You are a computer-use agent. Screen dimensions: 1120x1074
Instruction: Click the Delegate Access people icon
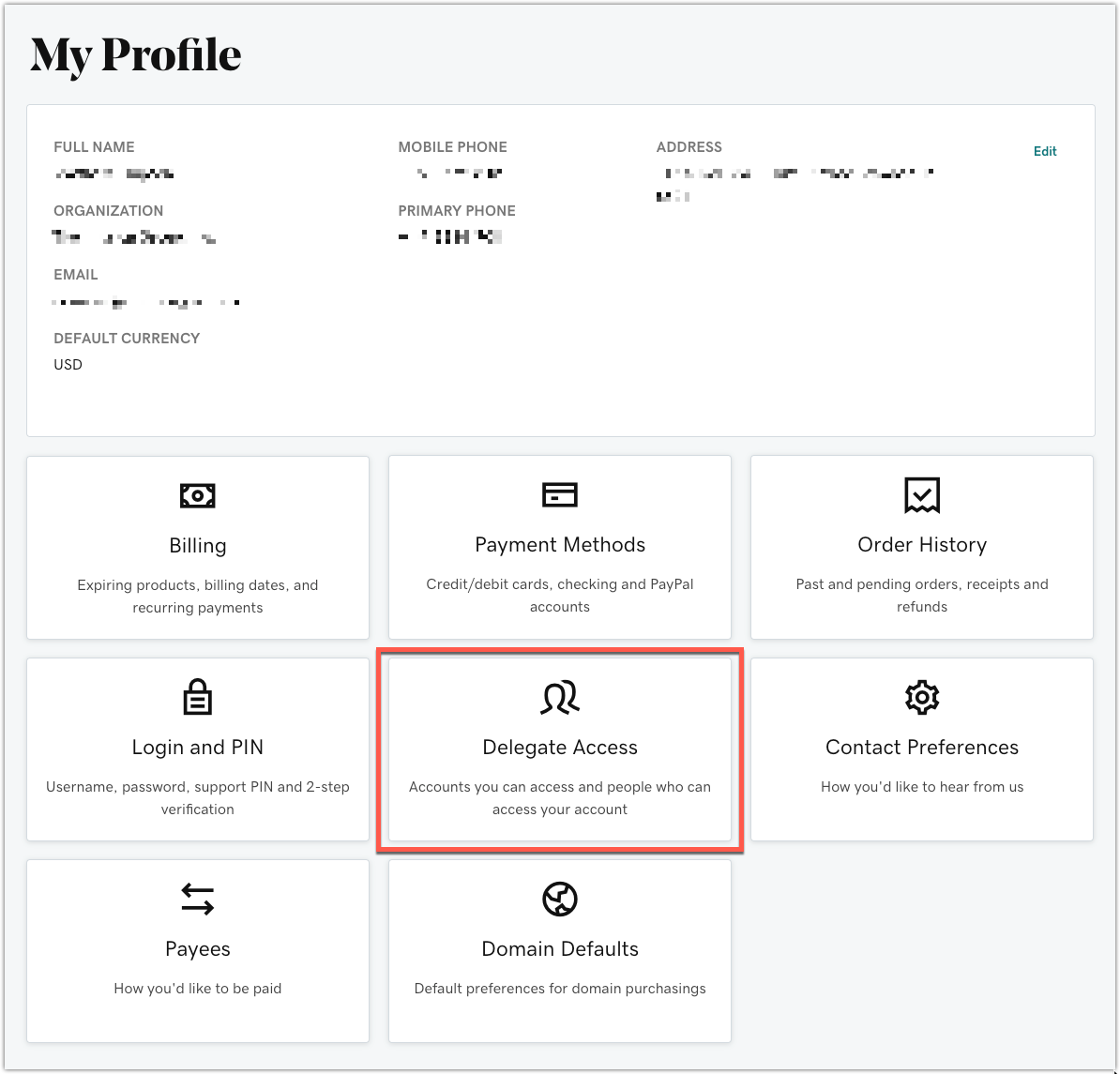tap(559, 697)
